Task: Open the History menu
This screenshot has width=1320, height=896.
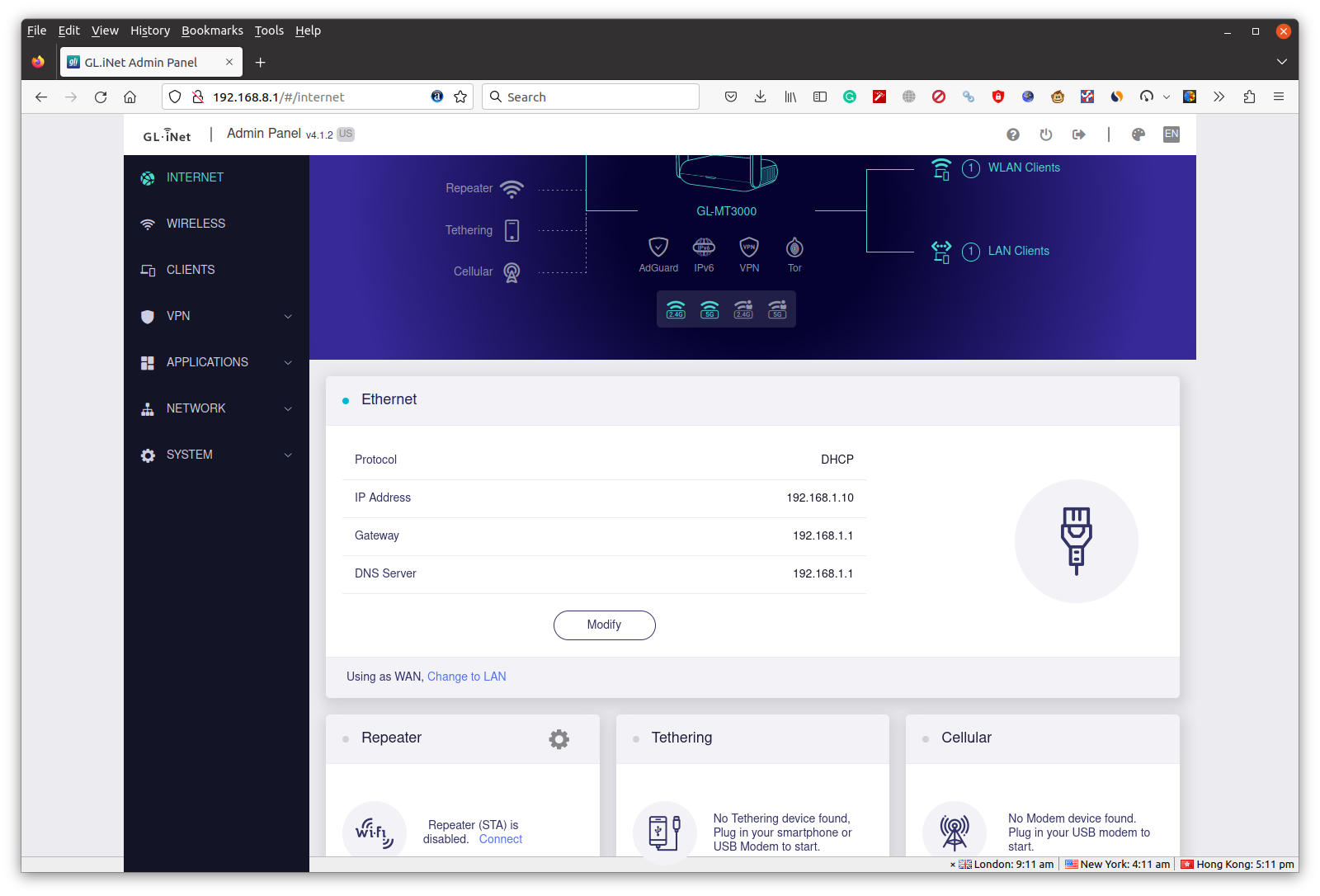Action: 150,31
